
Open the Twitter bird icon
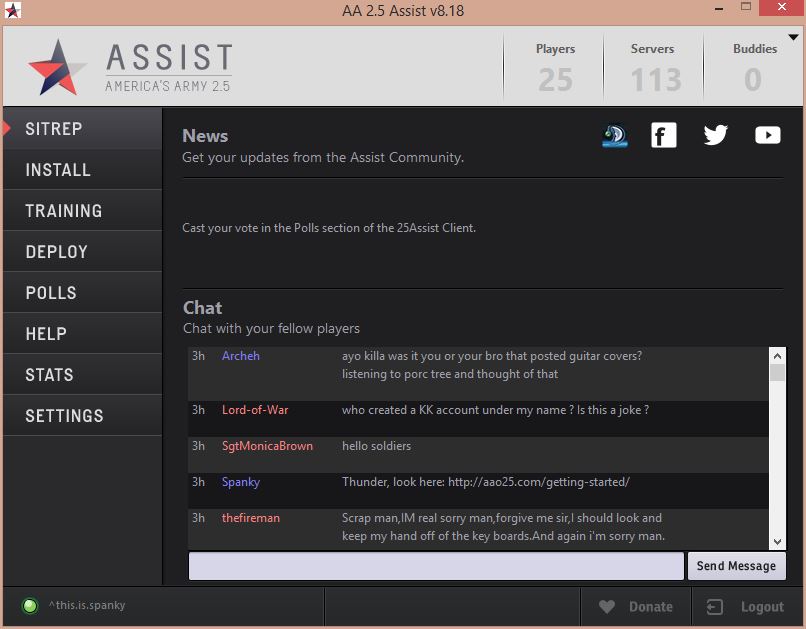click(716, 135)
